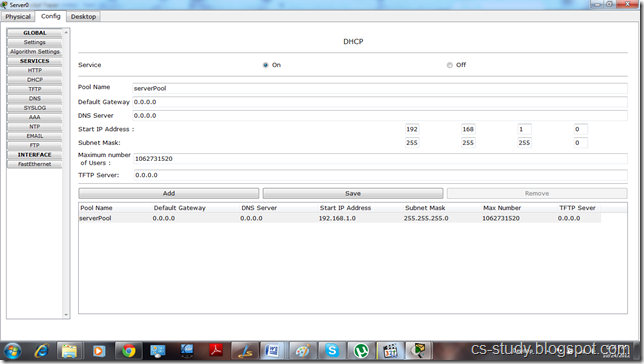Click the Default Gateway input field
The height and width of the screenshot is (364, 644).
tap(380, 102)
